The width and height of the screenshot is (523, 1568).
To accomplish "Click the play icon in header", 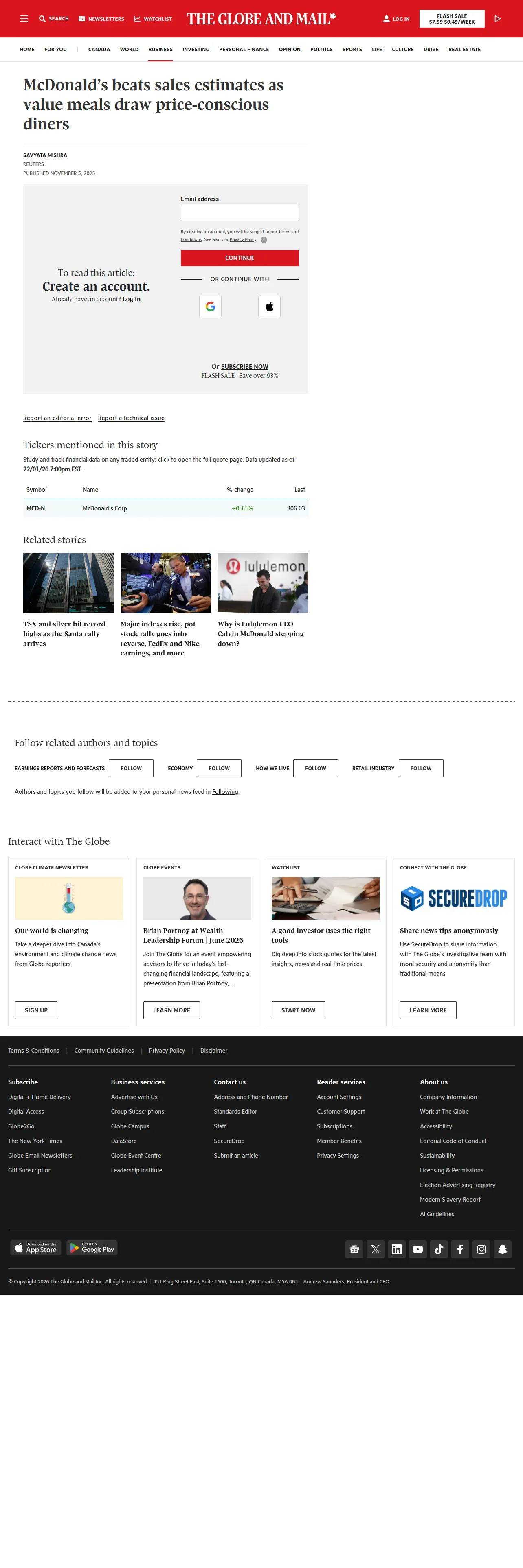I will click(497, 19).
